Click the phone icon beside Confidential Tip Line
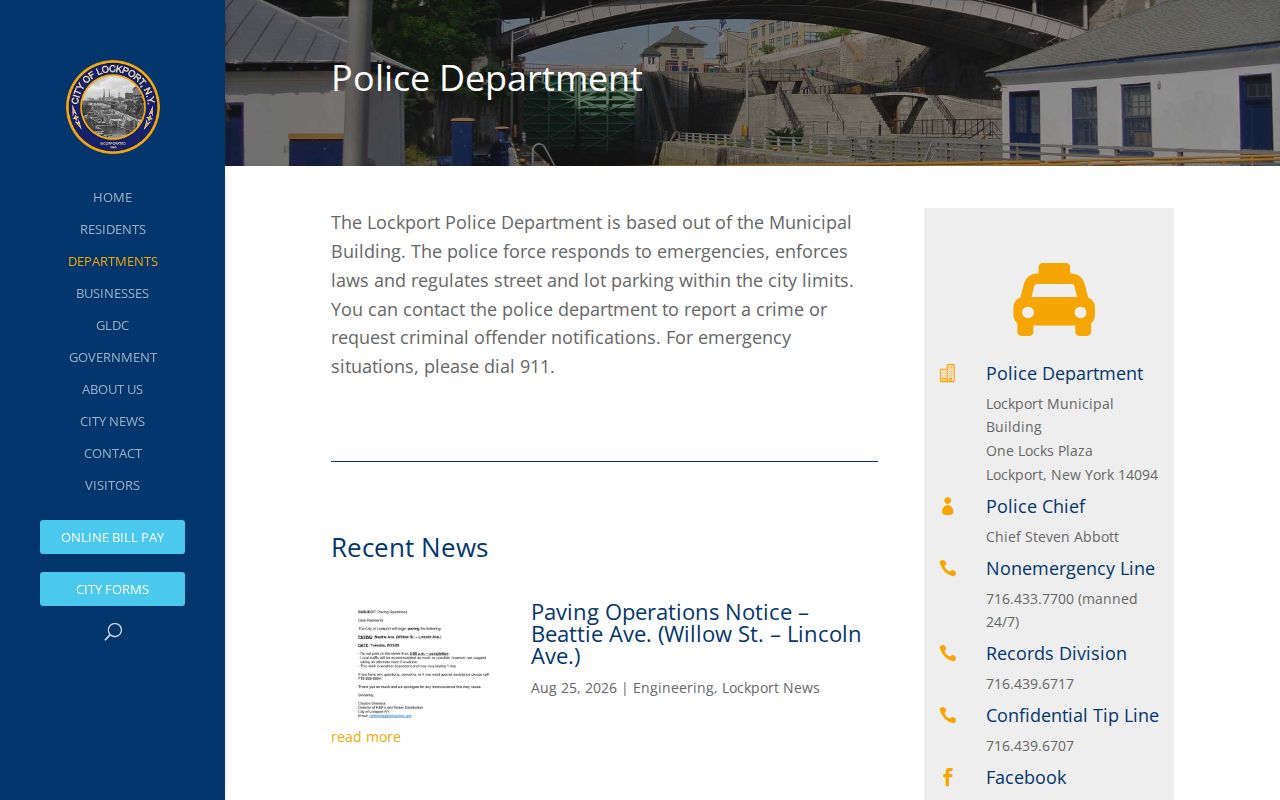The image size is (1280, 800). (947, 715)
